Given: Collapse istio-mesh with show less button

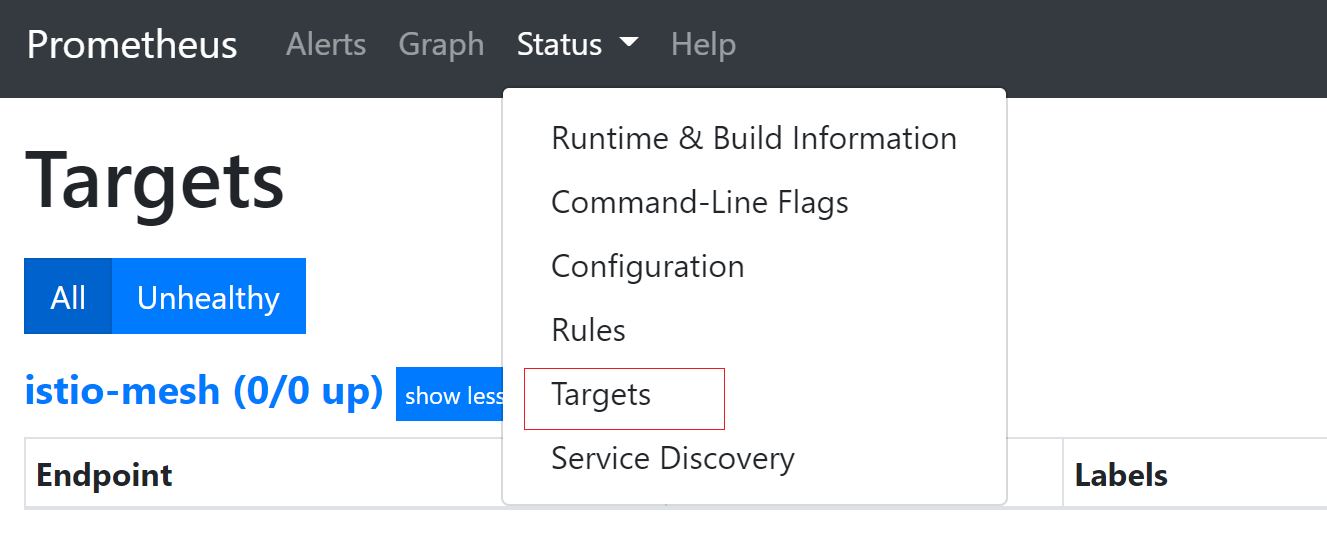Looking at the screenshot, I should (x=450, y=395).
